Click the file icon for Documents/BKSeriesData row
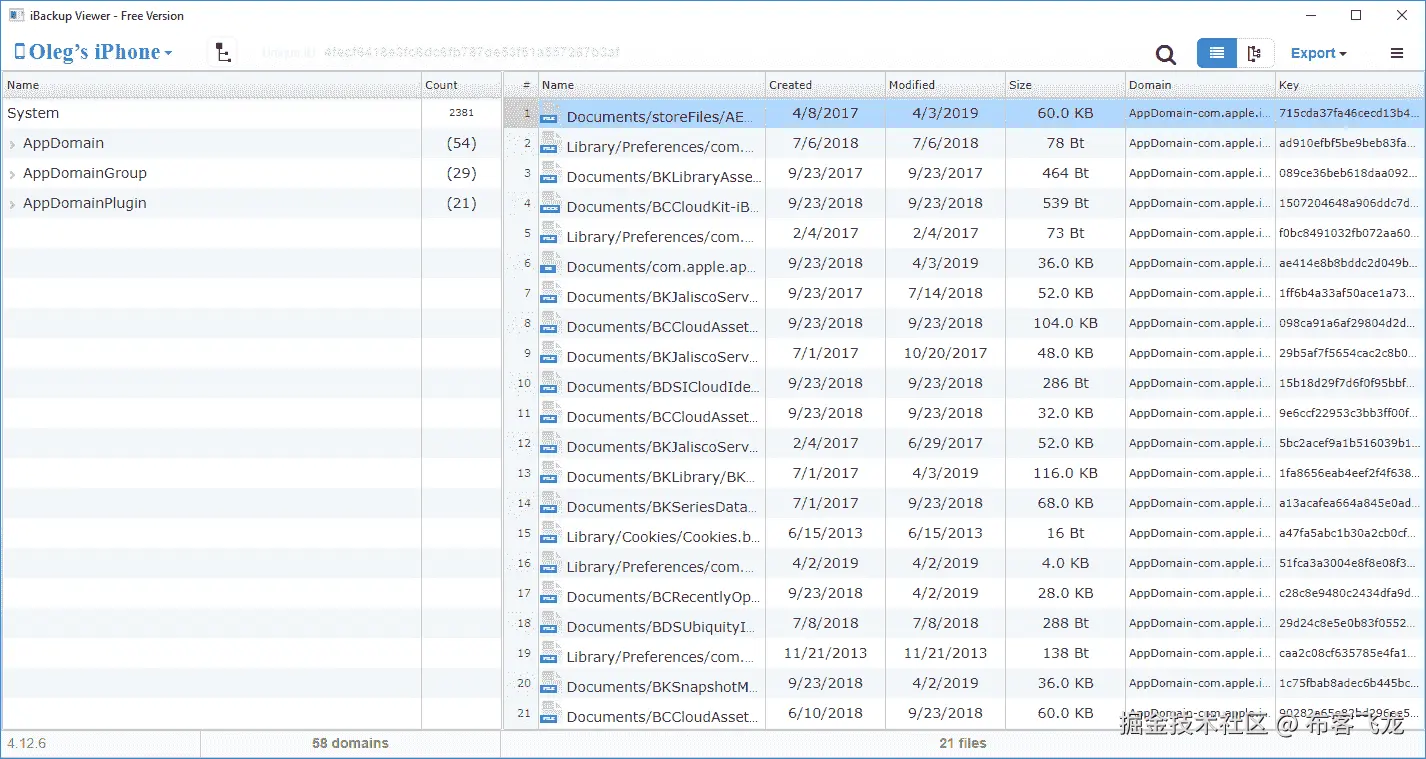This screenshot has width=1426, height=759. [550, 503]
